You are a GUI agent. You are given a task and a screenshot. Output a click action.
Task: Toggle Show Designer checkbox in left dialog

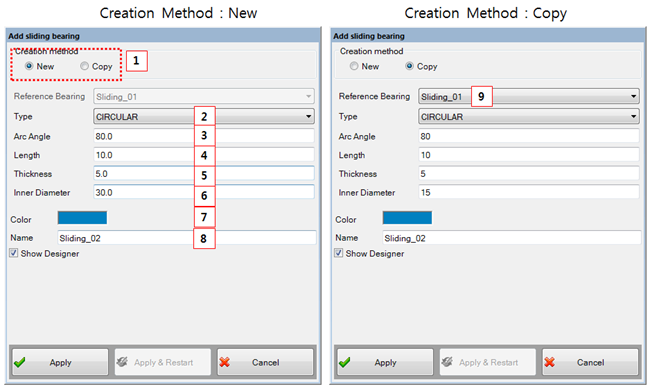14,253
